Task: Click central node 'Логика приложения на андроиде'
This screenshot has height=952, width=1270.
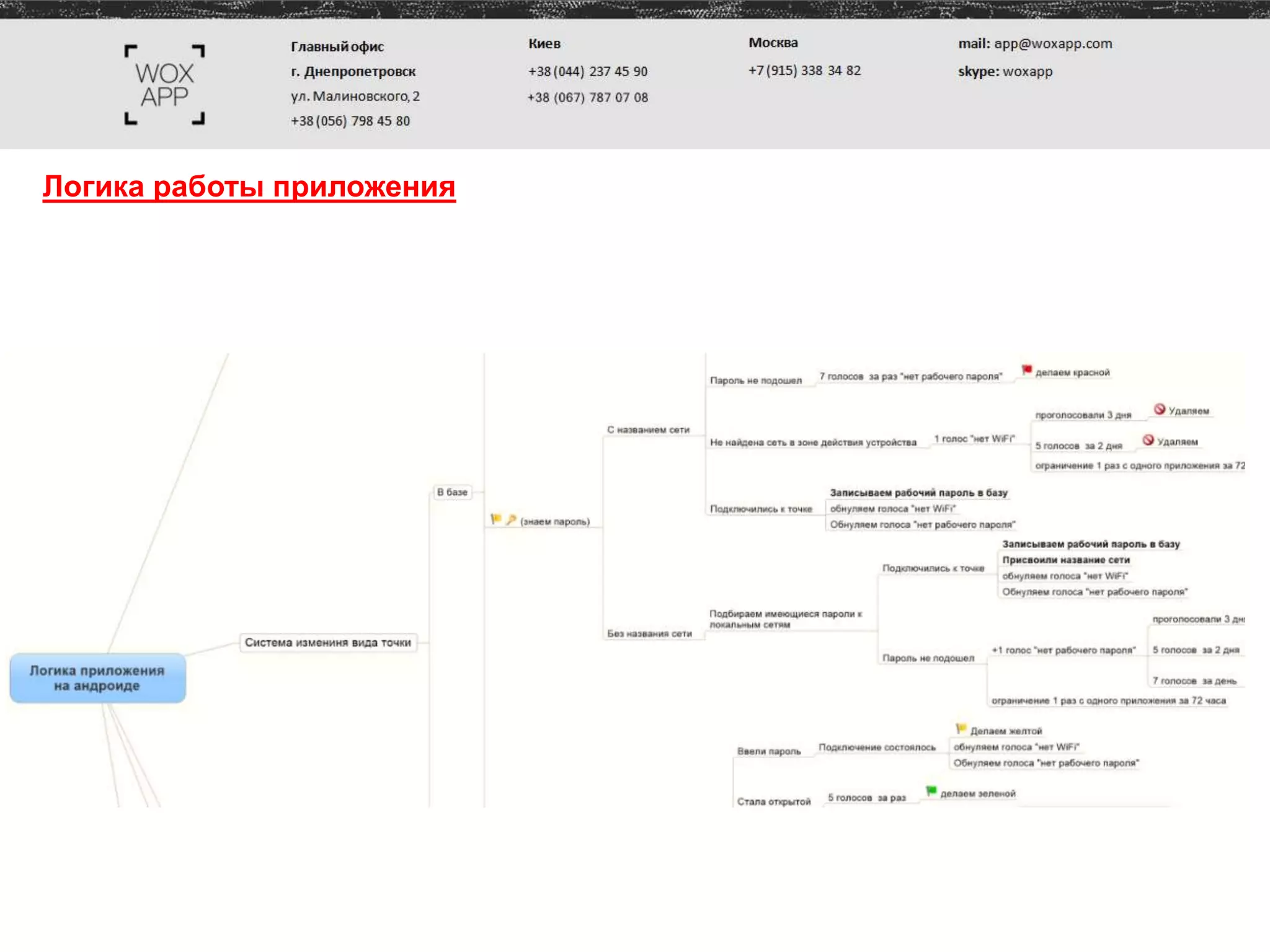Action: pyautogui.click(x=97, y=678)
